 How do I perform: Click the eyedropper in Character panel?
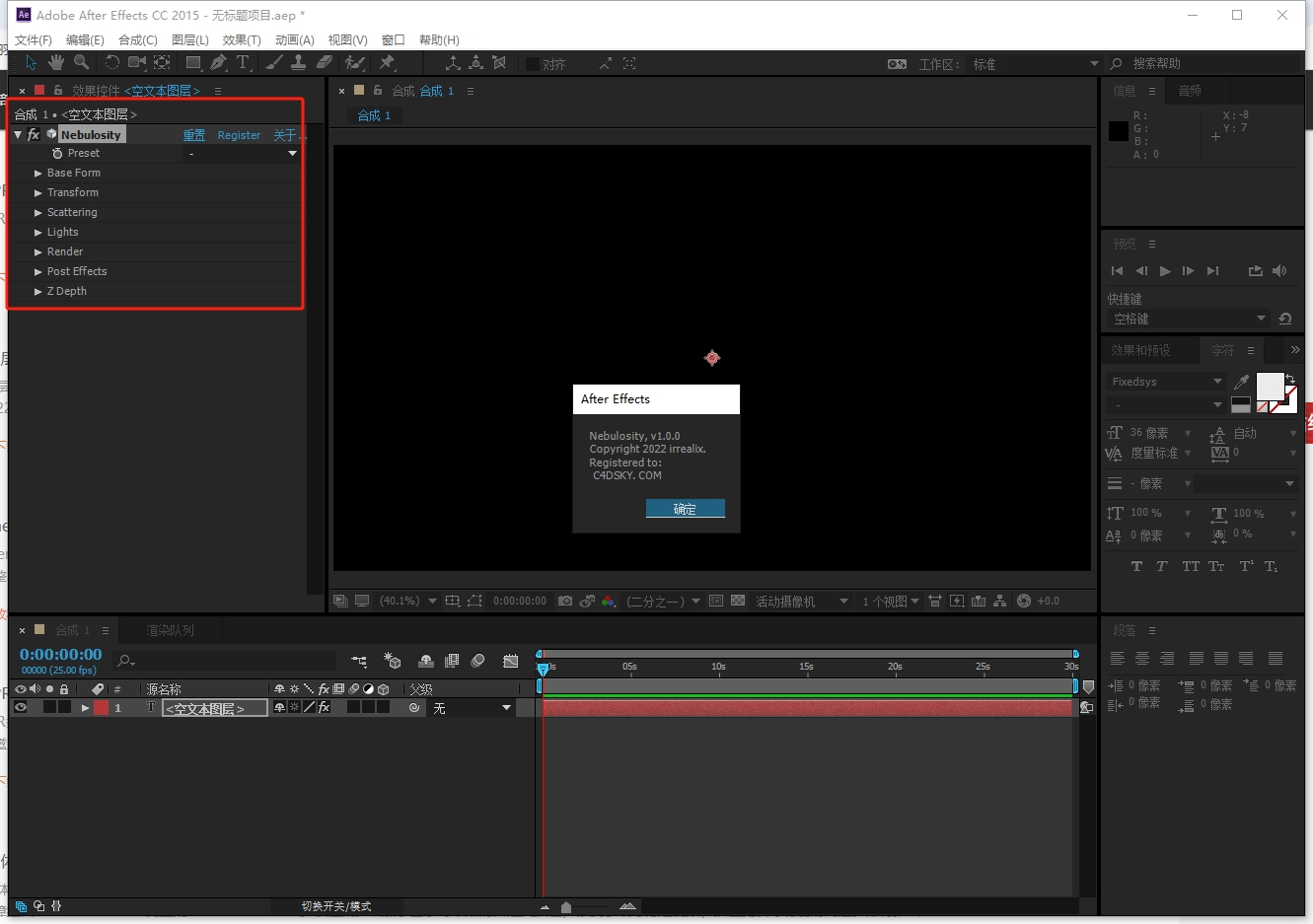coord(1241,382)
